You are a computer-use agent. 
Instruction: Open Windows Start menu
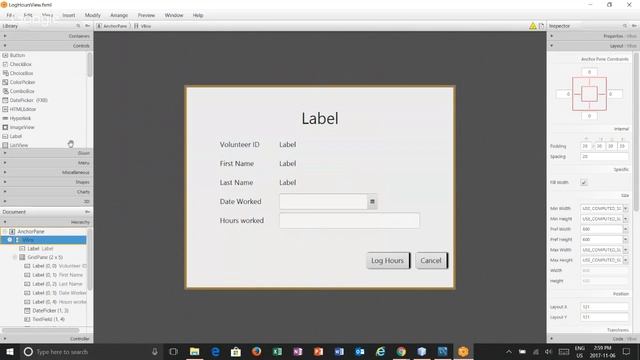pyautogui.click(x=10, y=351)
